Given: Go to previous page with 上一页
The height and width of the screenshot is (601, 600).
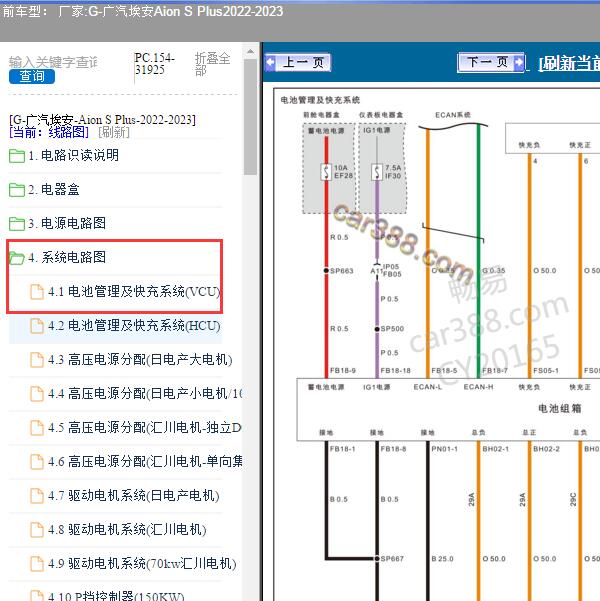Looking at the screenshot, I should click(x=298, y=62).
